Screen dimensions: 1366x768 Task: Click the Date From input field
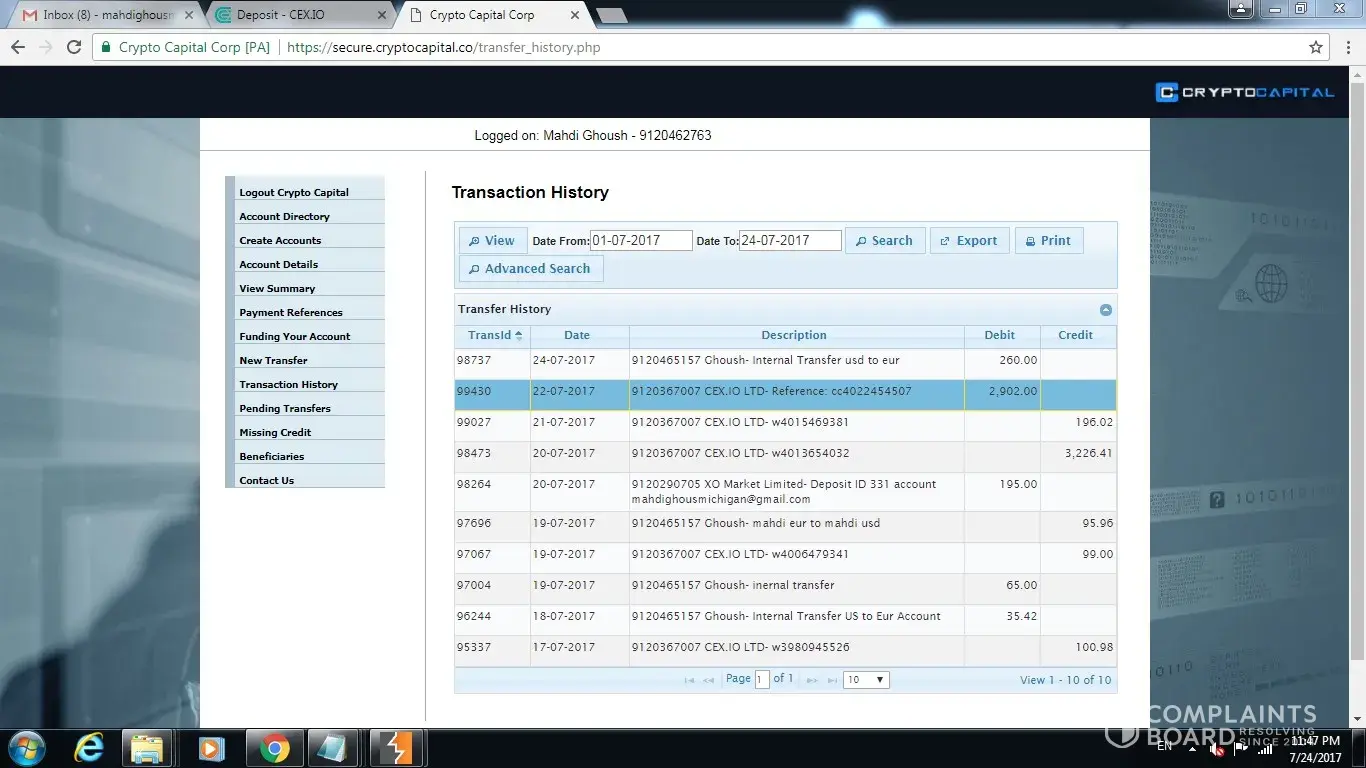point(641,241)
